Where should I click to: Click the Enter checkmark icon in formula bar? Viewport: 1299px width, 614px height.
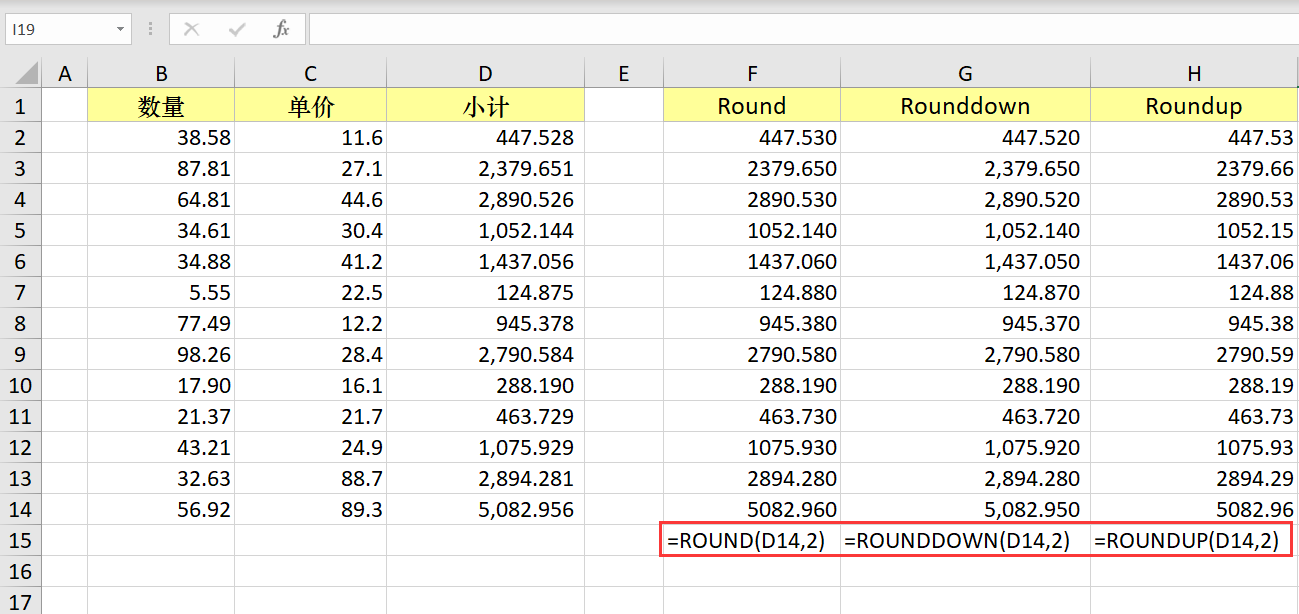click(237, 29)
